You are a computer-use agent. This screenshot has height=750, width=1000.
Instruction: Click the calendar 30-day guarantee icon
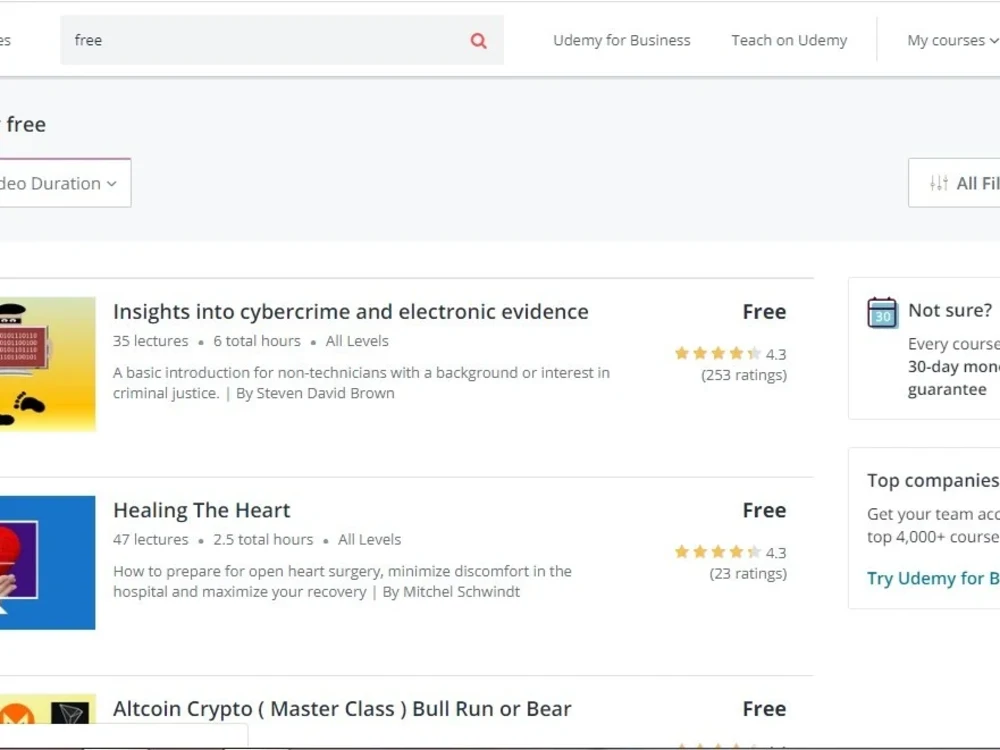coord(882,312)
